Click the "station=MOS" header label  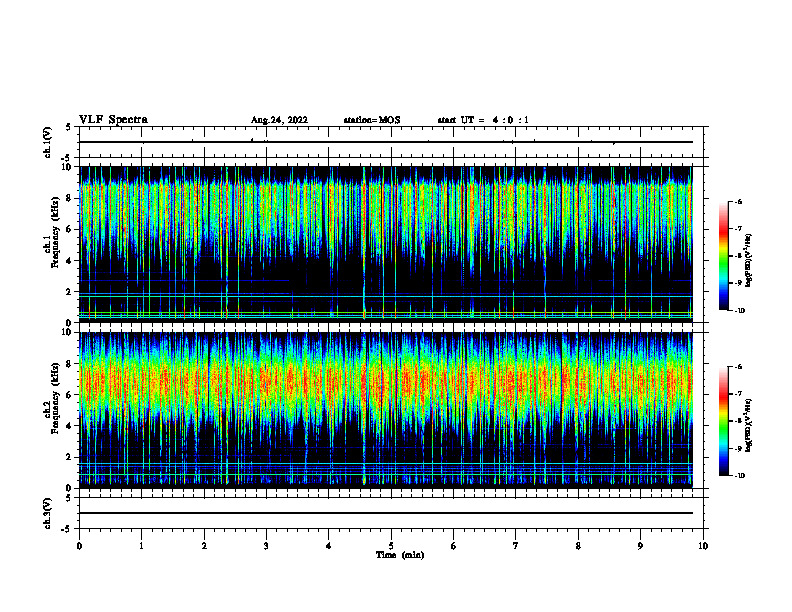click(x=372, y=120)
